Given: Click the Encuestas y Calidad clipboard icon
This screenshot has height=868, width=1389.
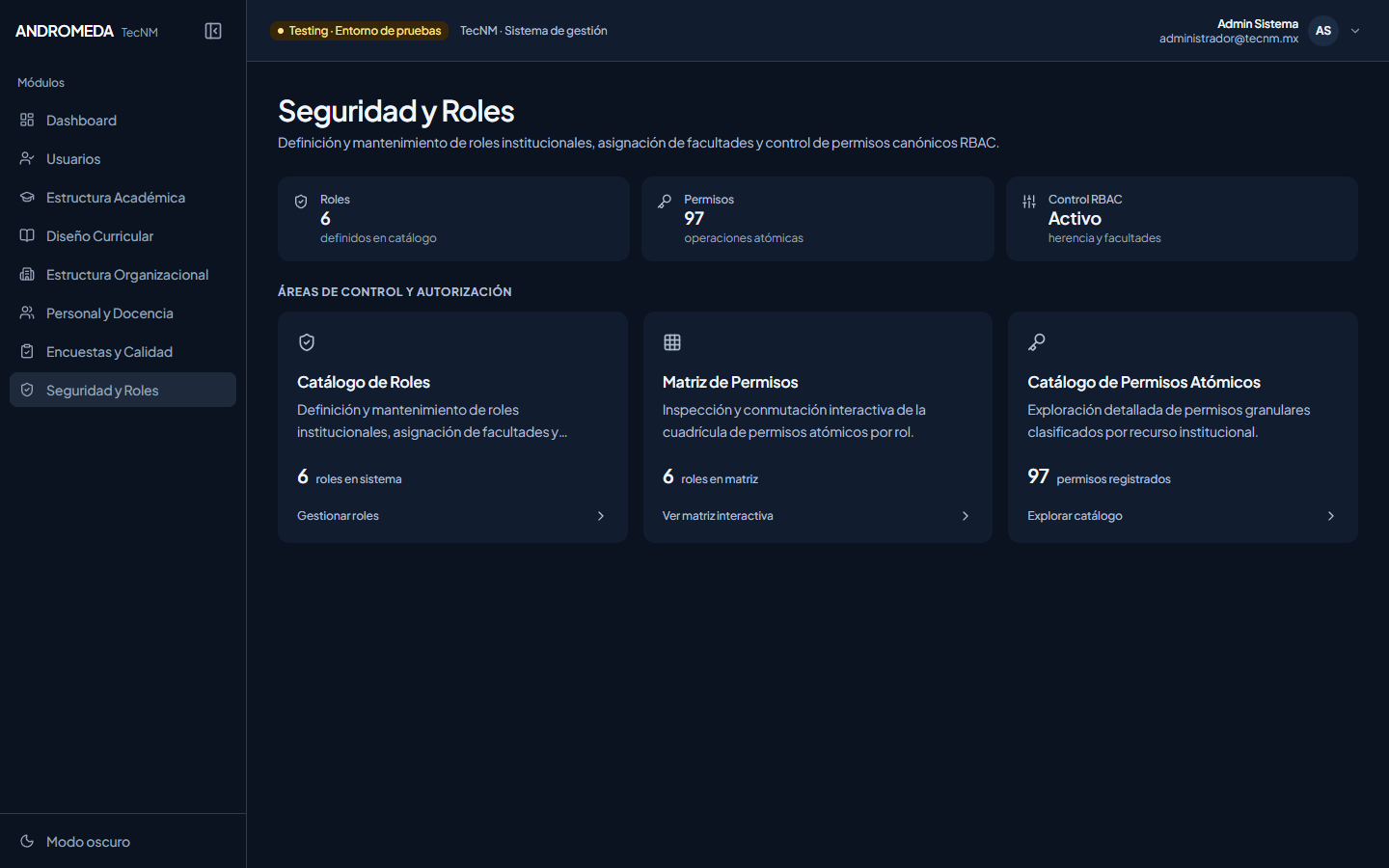Looking at the screenshot, I should click(x=27, y=351).
